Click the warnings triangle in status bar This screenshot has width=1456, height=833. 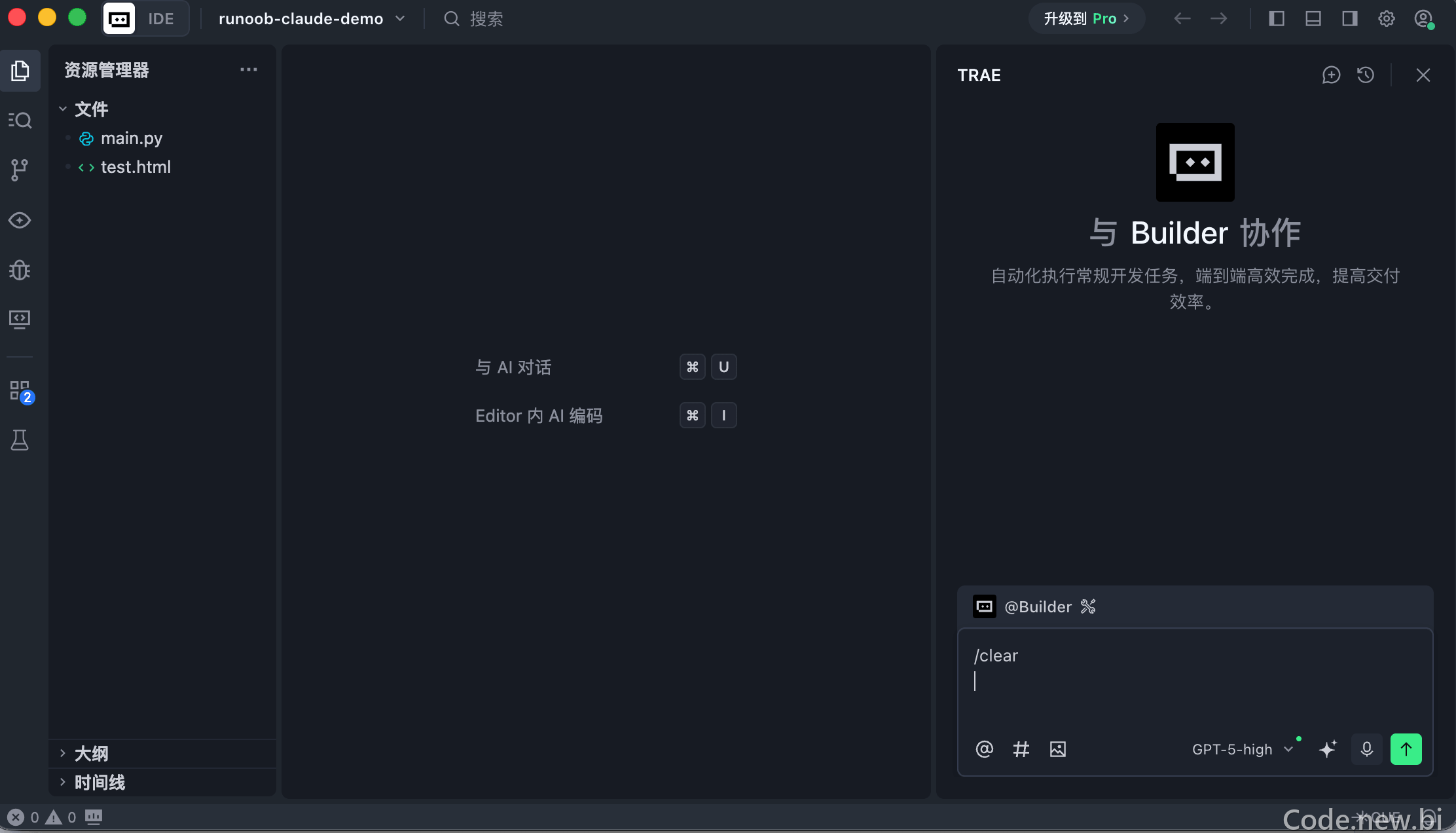[x=54, y=817]
